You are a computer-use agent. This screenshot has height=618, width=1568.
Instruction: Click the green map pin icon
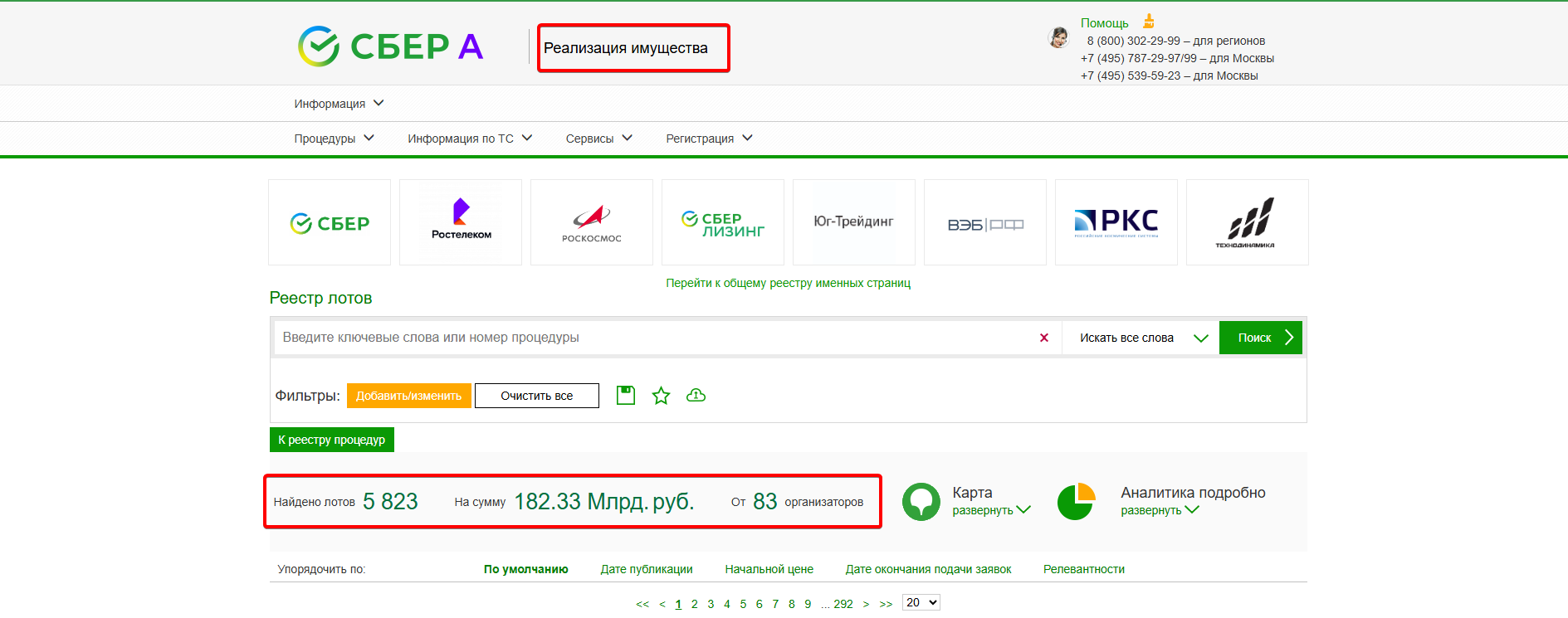click(921, 502)
